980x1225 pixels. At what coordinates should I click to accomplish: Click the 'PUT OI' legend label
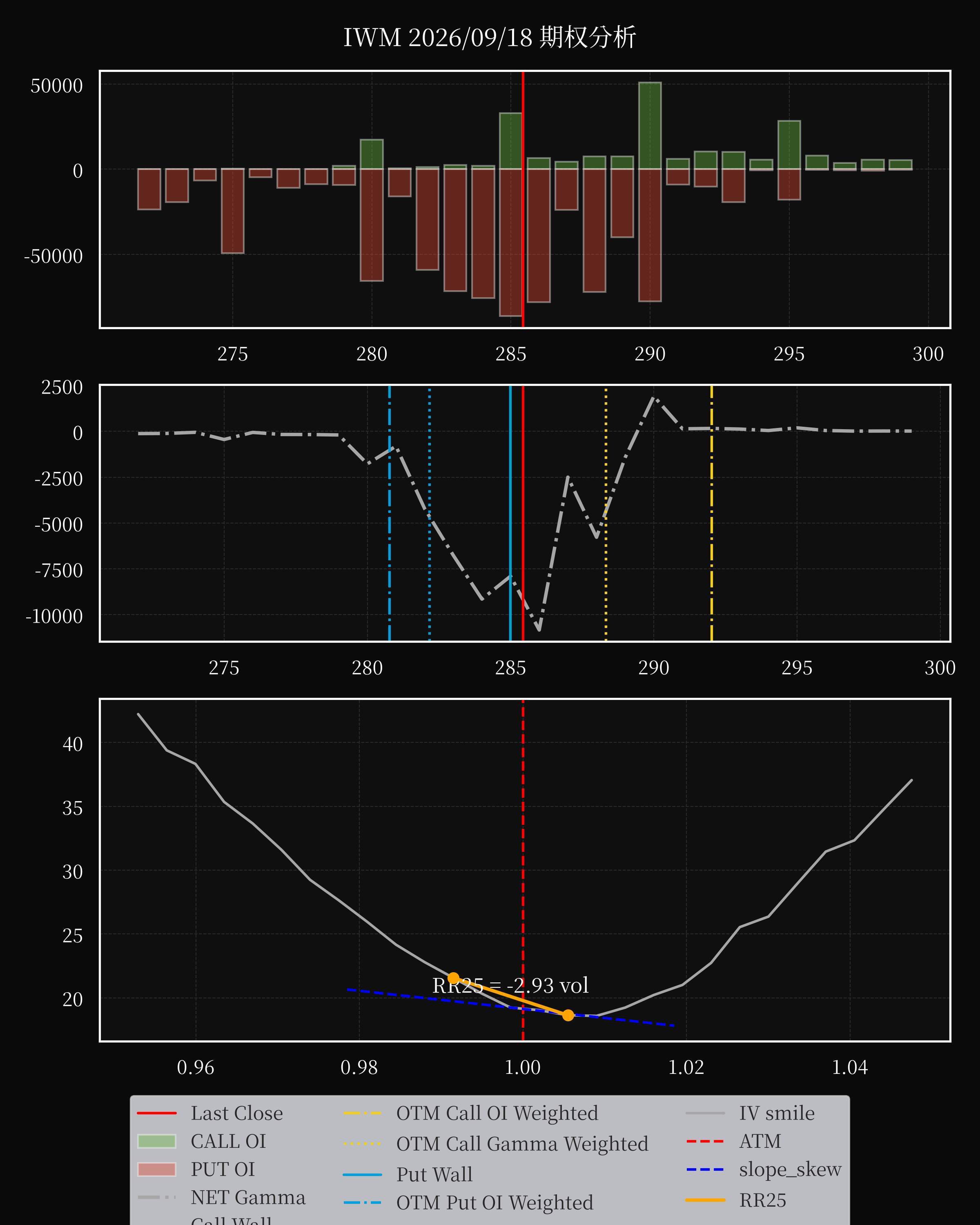[223, 1169]
